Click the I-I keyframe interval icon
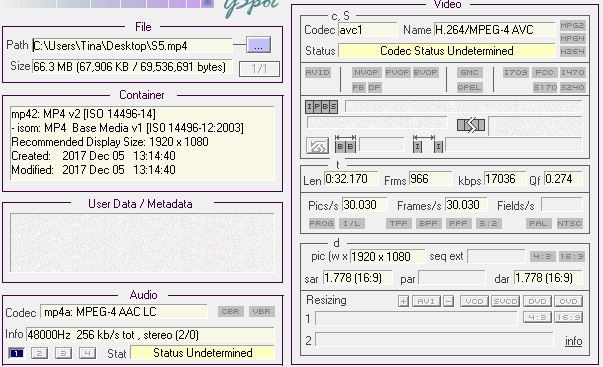The height and width of the screenshot is (367, 603). point(428,144)
